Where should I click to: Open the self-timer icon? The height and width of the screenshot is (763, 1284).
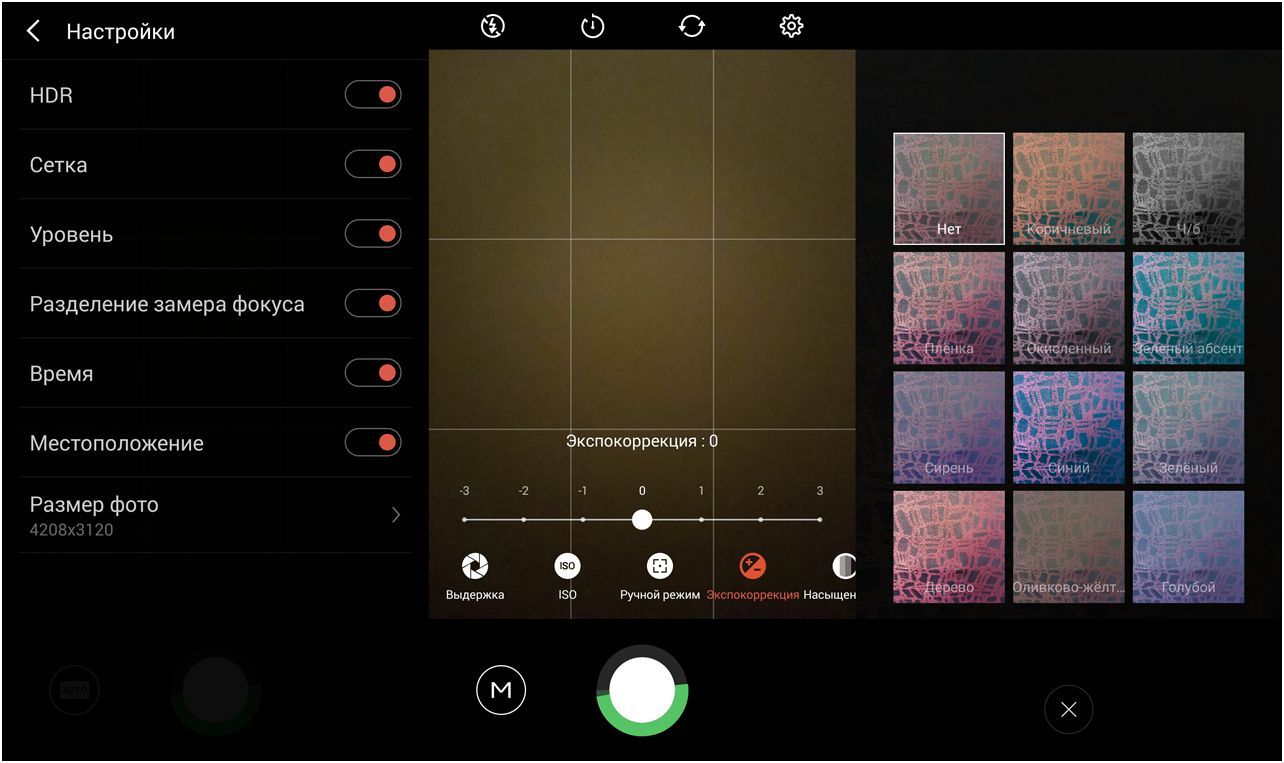click(x=592, y=26)
